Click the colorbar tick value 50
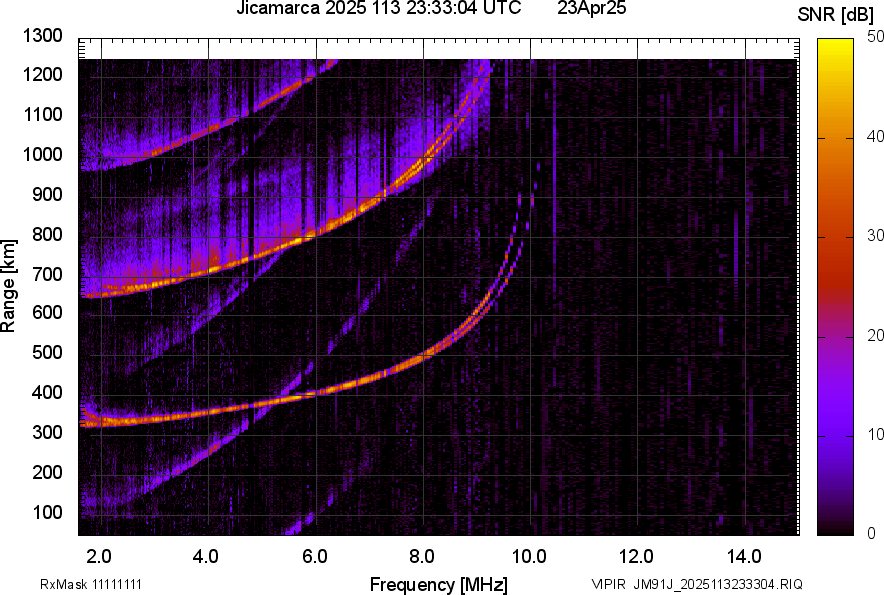This screenshot has width=884, height=595. [x=876, y=37]
